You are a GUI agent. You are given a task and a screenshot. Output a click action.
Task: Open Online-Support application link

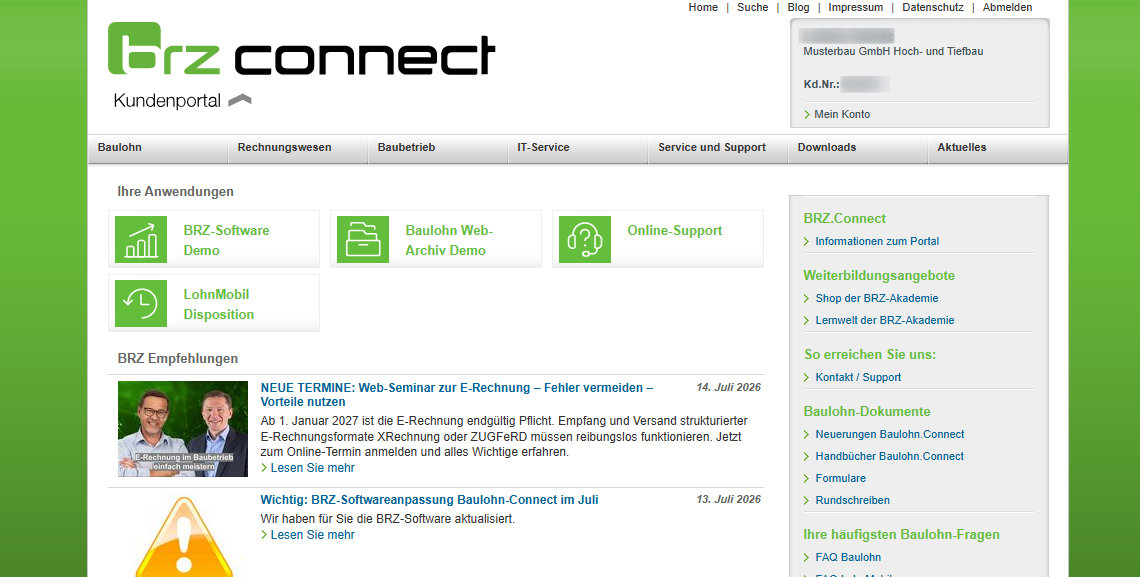point(675,230)
